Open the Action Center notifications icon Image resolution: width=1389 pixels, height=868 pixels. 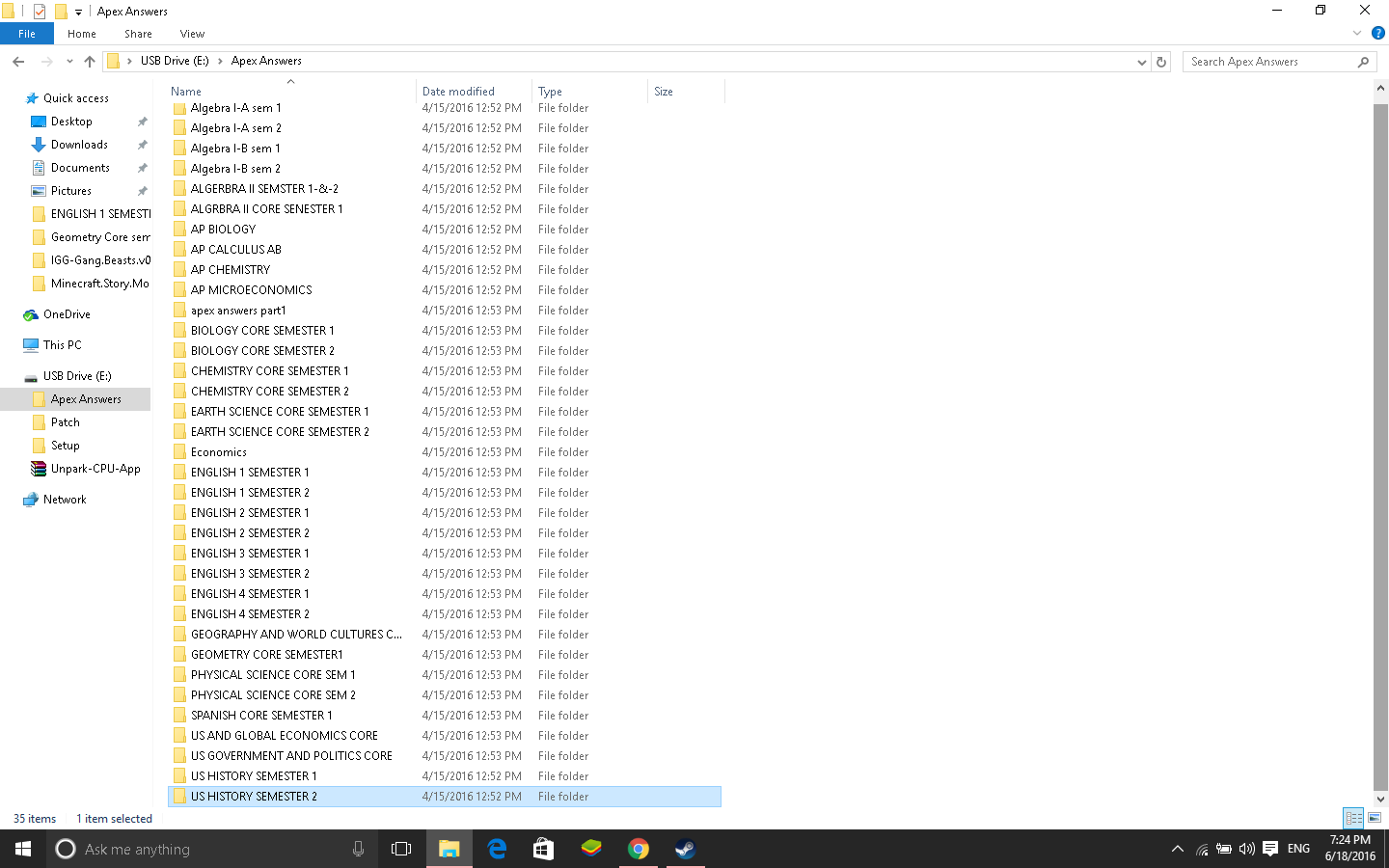pyautogui.click(x=1270, y=849)
